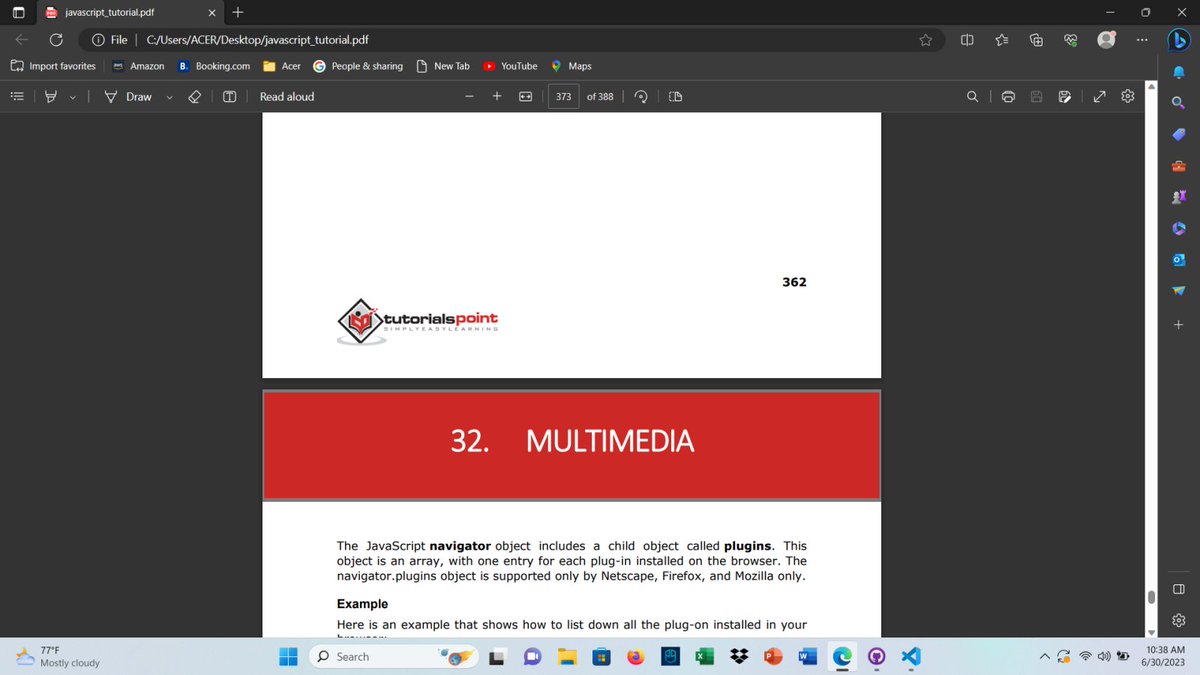Open PDF toolbar settings gear
1200x675 pixels.
coord(1128,97)
